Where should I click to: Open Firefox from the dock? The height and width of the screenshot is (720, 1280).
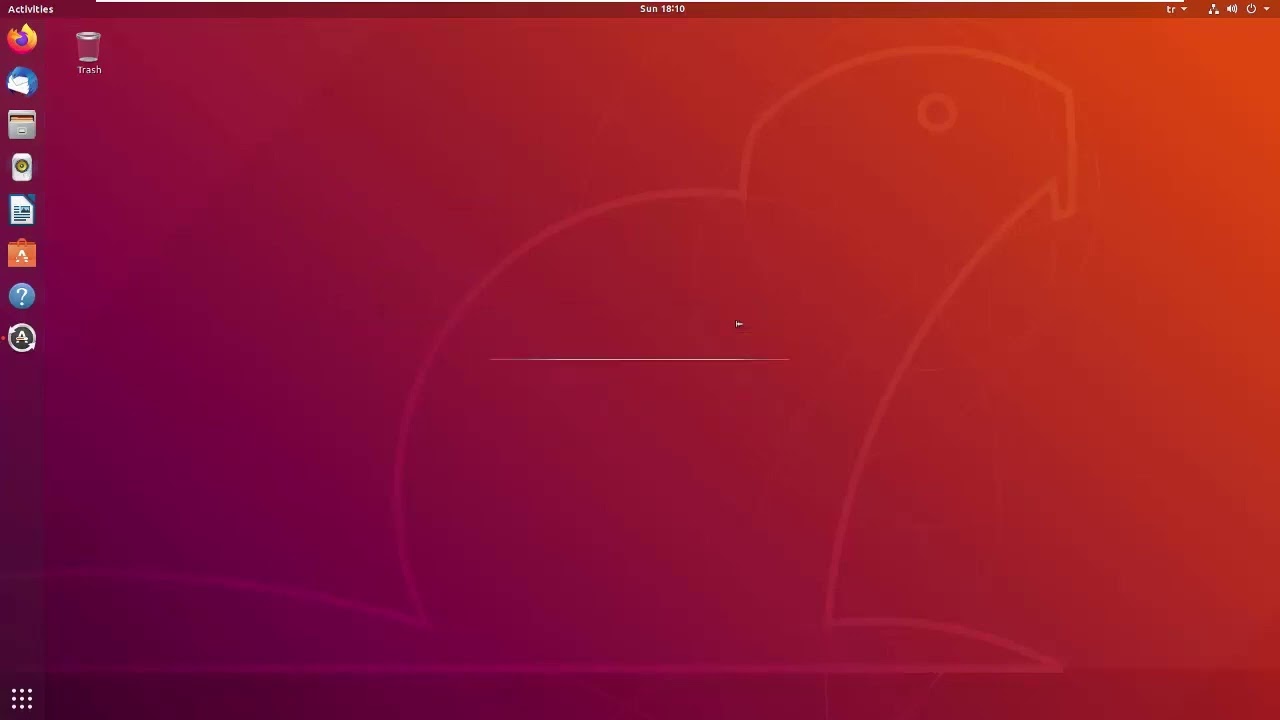(22, 39)
